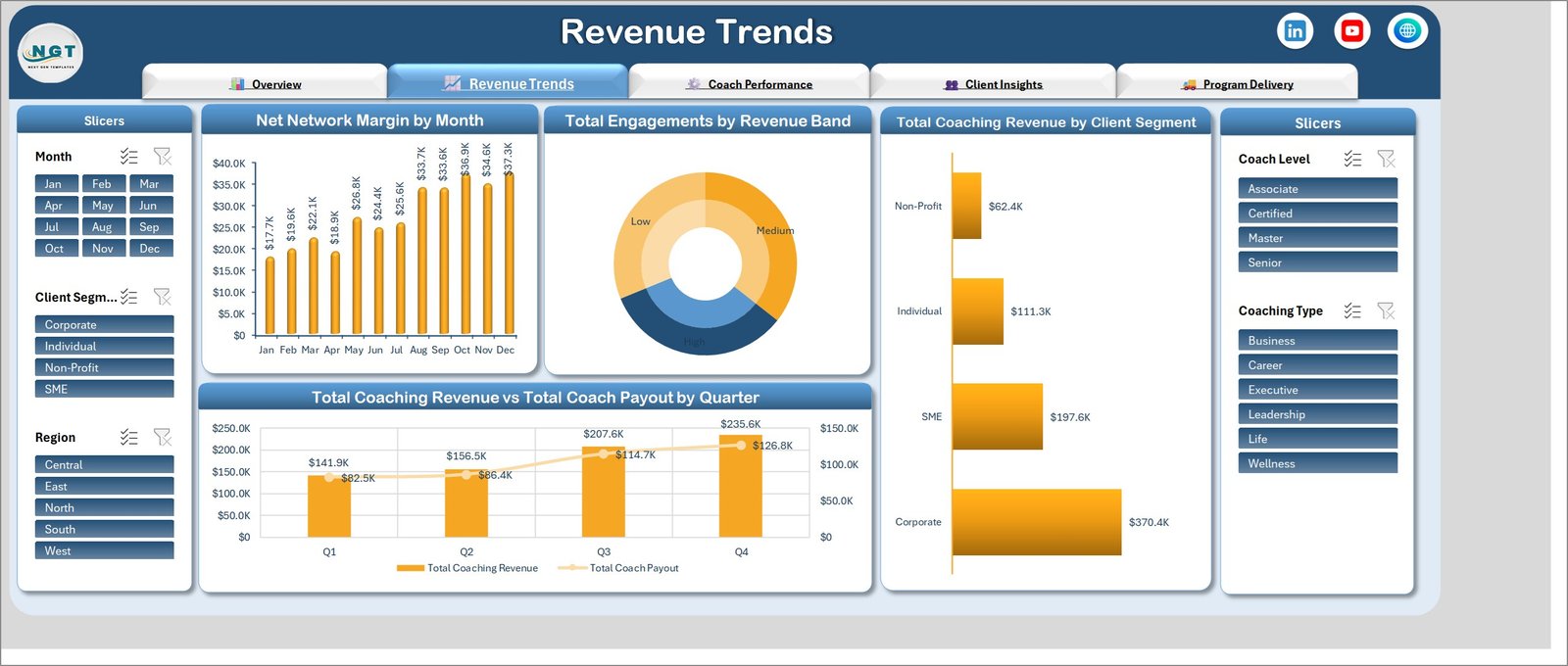The height and width of the screenshot is (666, 1568).
Task: Go to the Program Delivery tab
Action: [1237, 82]
